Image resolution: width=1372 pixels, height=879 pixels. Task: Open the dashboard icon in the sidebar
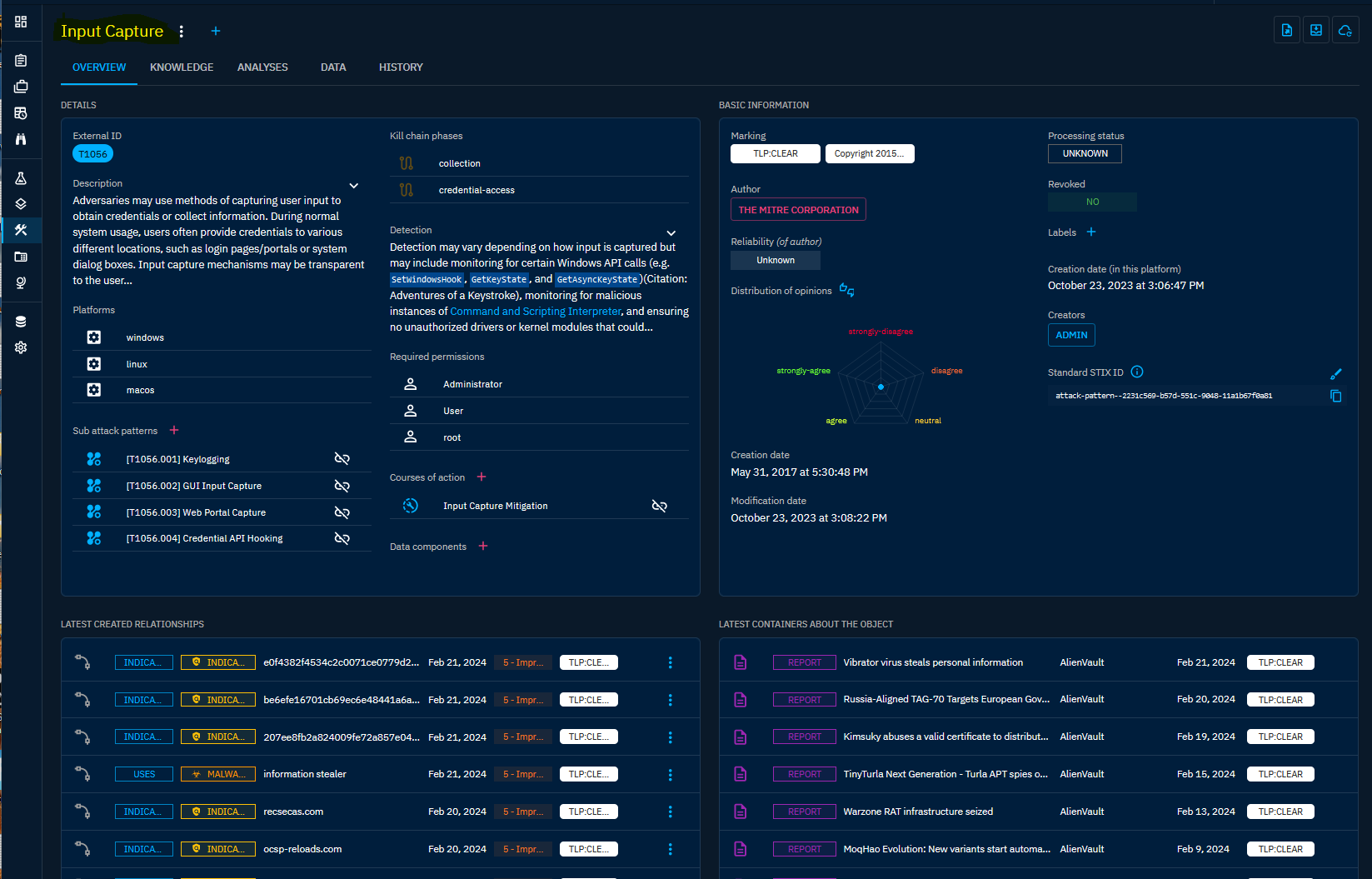point(21,22)
